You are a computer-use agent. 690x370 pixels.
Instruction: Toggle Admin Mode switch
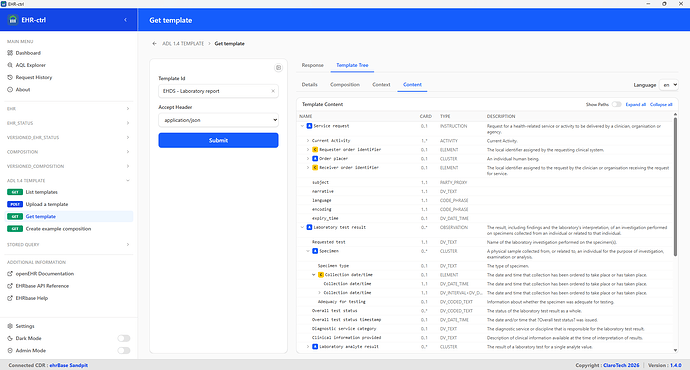click(124, 351)
